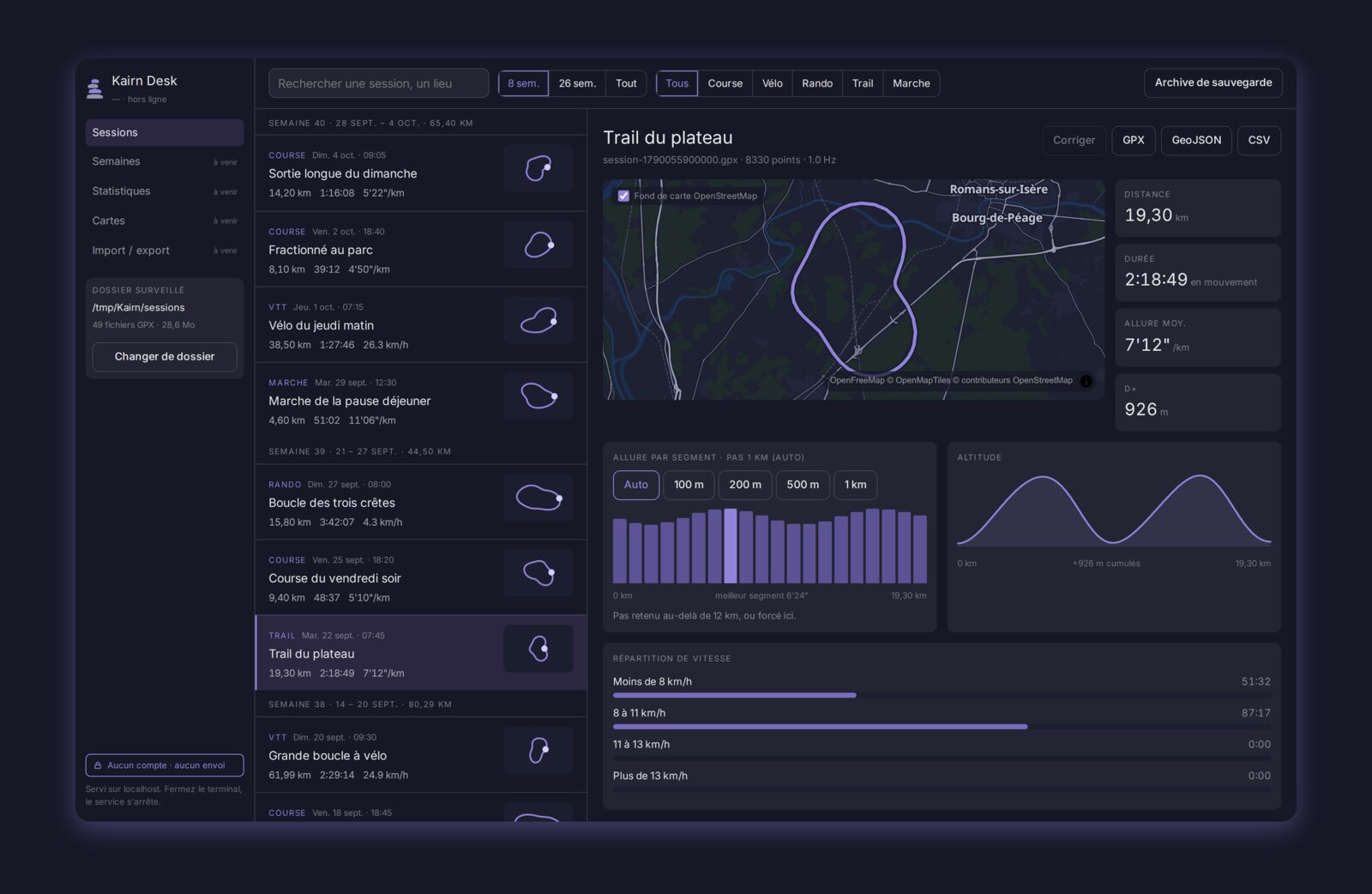Open the Sessions sidebar section
The image size is (1372, 894).
165,132
